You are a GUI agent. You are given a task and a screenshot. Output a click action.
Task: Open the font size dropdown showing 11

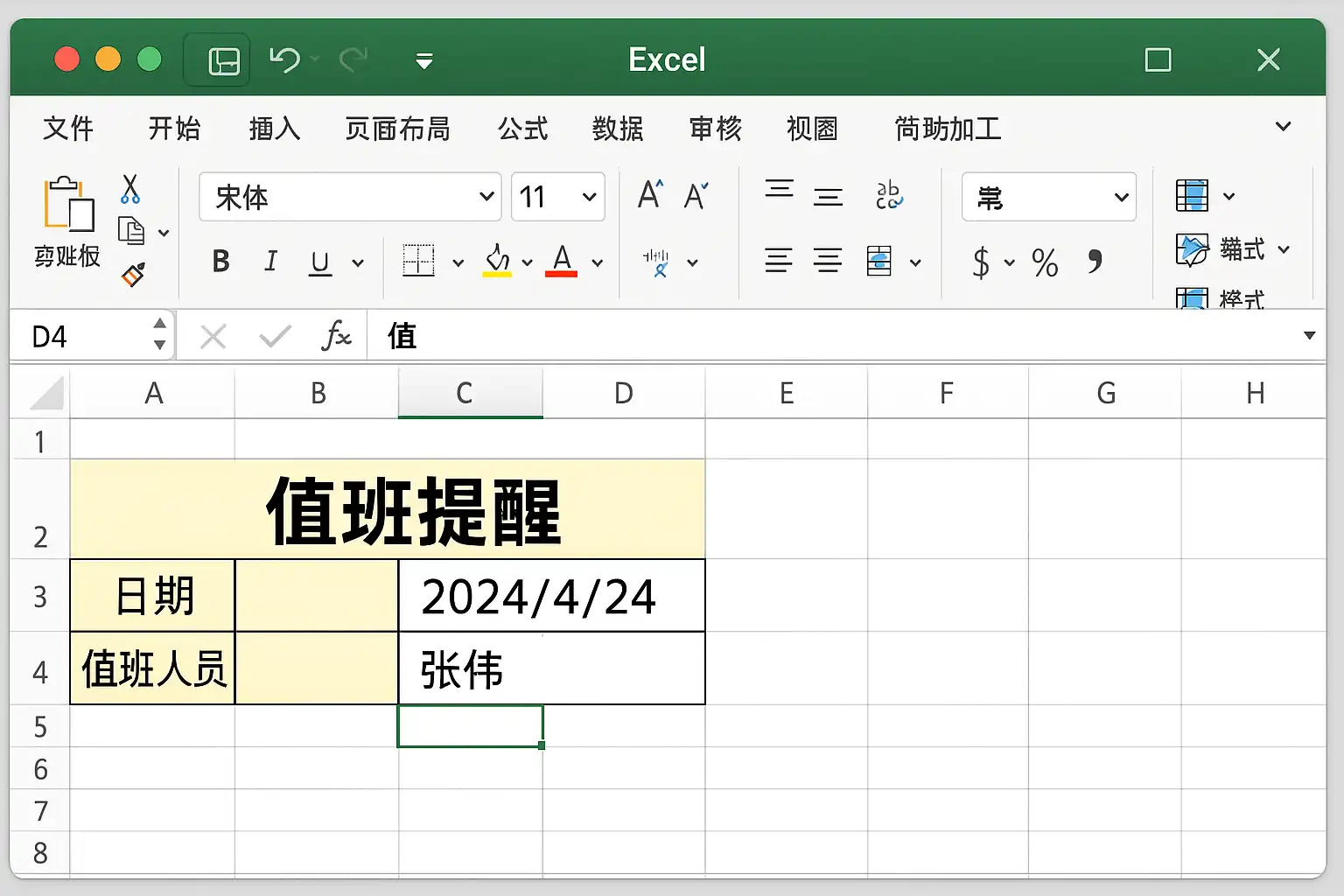pyautogui.click(x=558, y=197)
